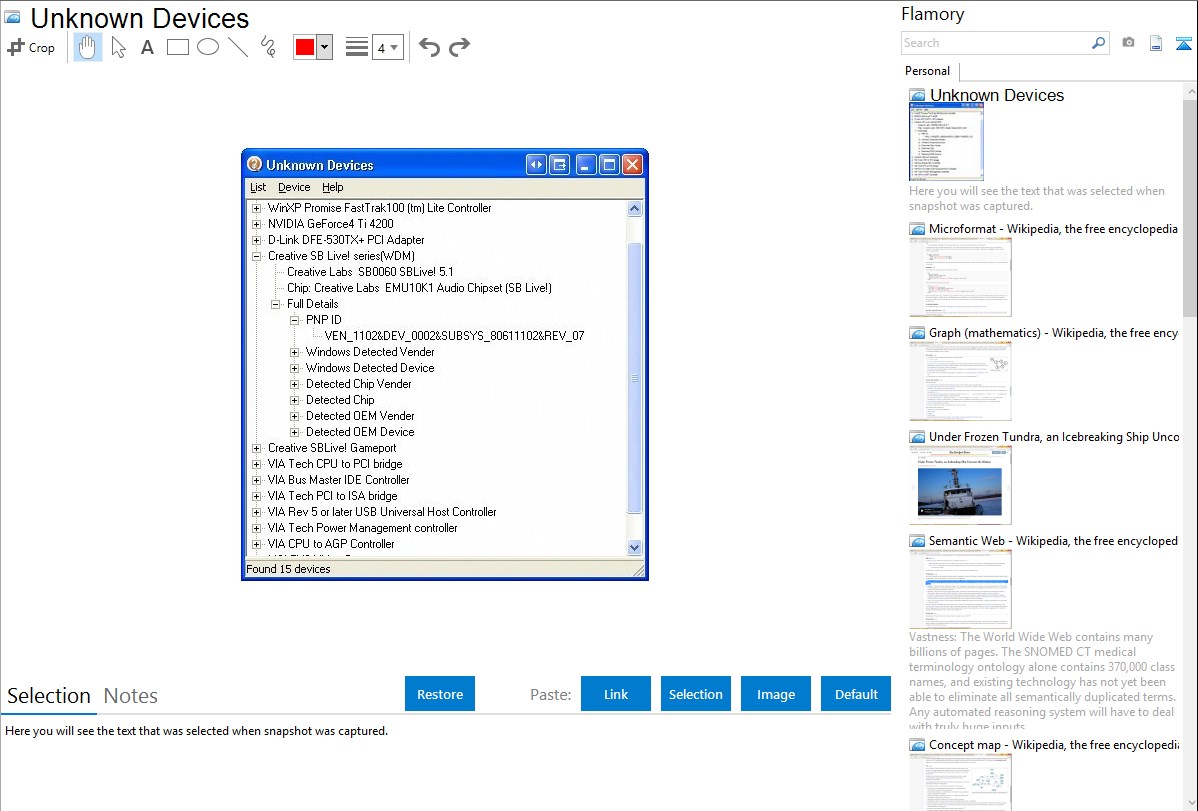1198x811 pixels.
Task: Click the line thickness icon
Action: point(357,47)
